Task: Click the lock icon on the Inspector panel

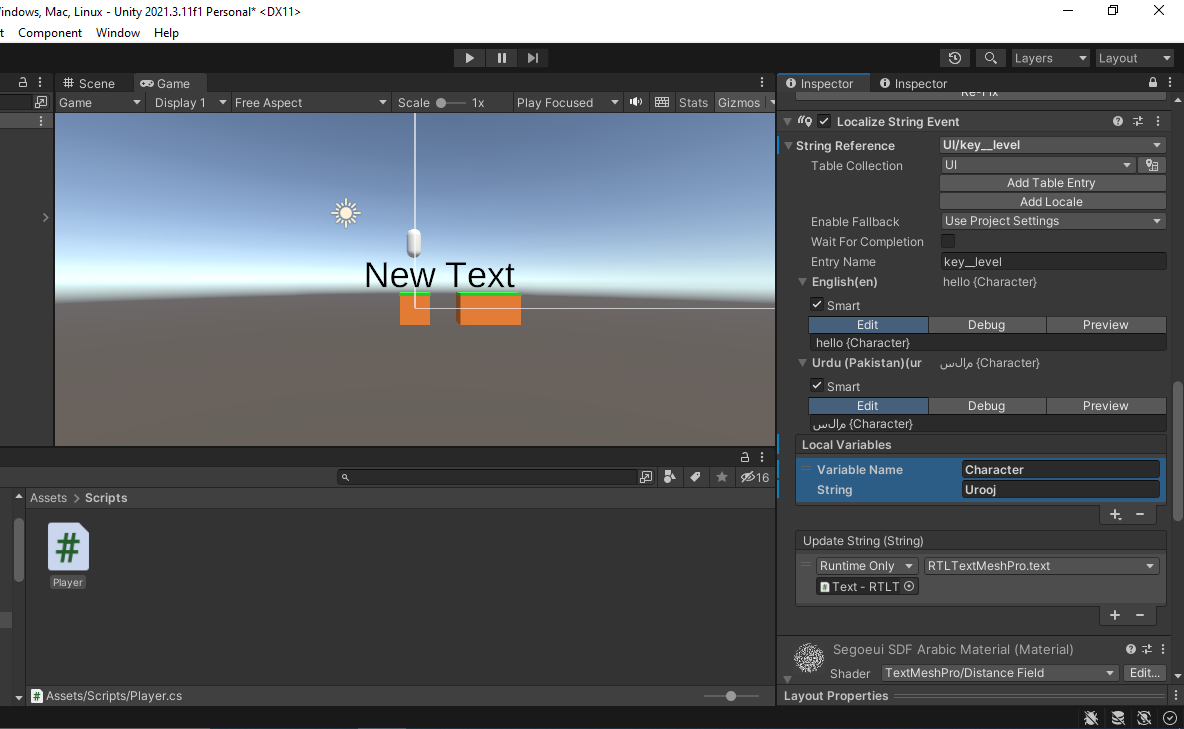Action: tap(1152, 82)
